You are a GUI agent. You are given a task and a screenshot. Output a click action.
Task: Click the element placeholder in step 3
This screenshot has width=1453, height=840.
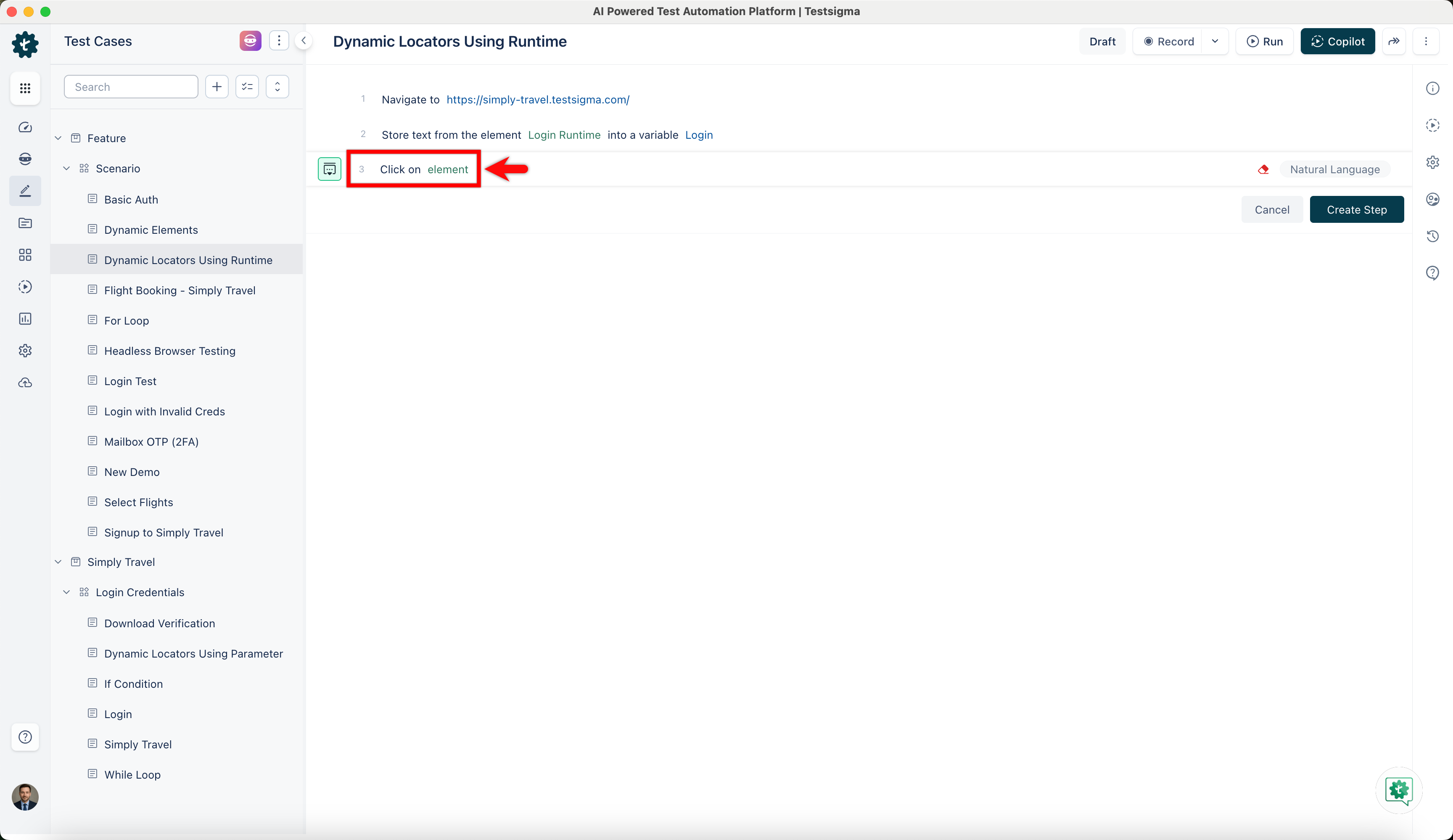pyautogui.click(x=447, y=169)
